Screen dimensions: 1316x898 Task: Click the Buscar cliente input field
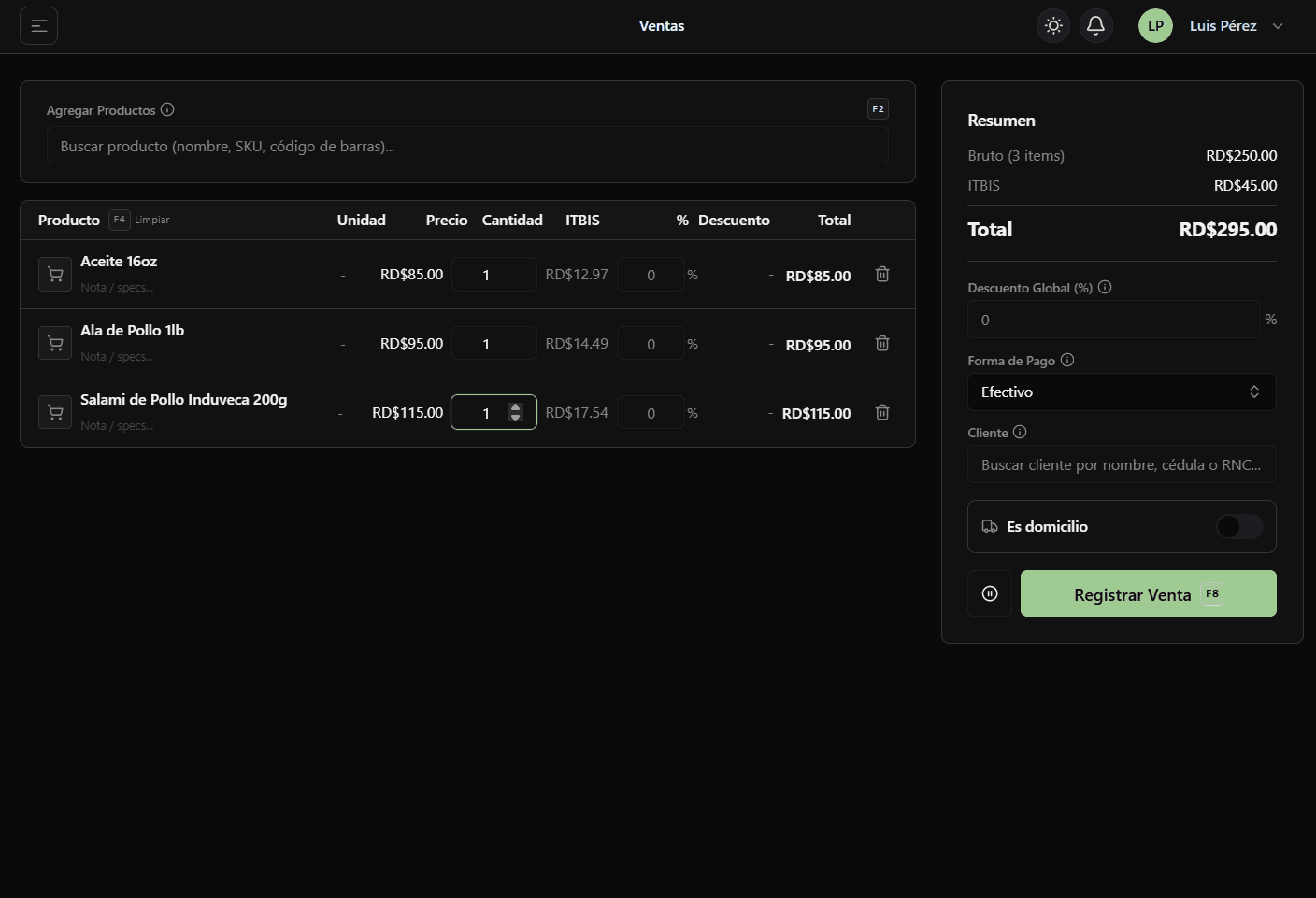(x=1121, y=465)
